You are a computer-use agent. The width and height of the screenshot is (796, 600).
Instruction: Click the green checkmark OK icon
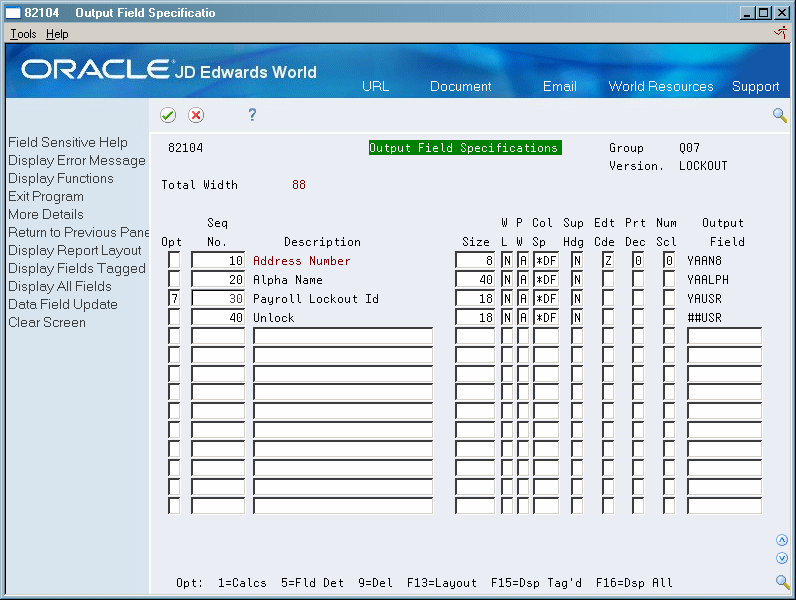click(x=168, y=115)
